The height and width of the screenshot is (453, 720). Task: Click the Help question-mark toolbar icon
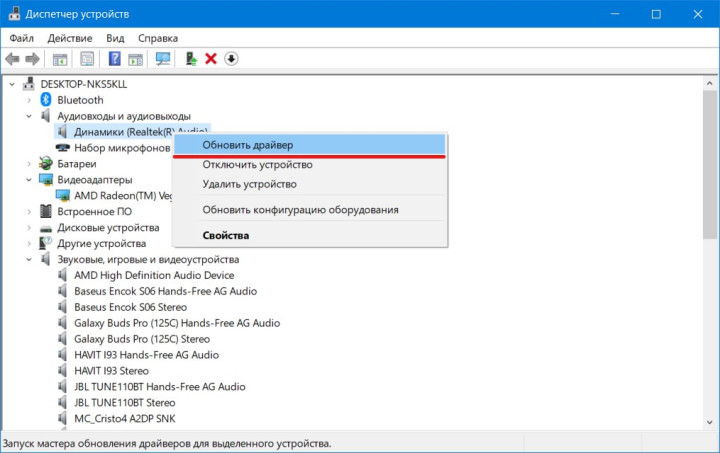[x=115, y=59]
